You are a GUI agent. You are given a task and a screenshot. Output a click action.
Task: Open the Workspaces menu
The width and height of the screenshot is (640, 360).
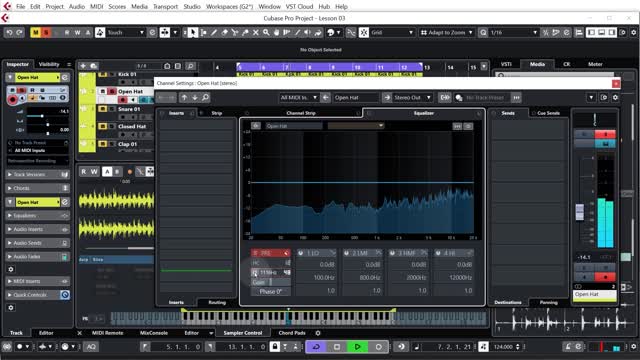(x=229, y=7)
